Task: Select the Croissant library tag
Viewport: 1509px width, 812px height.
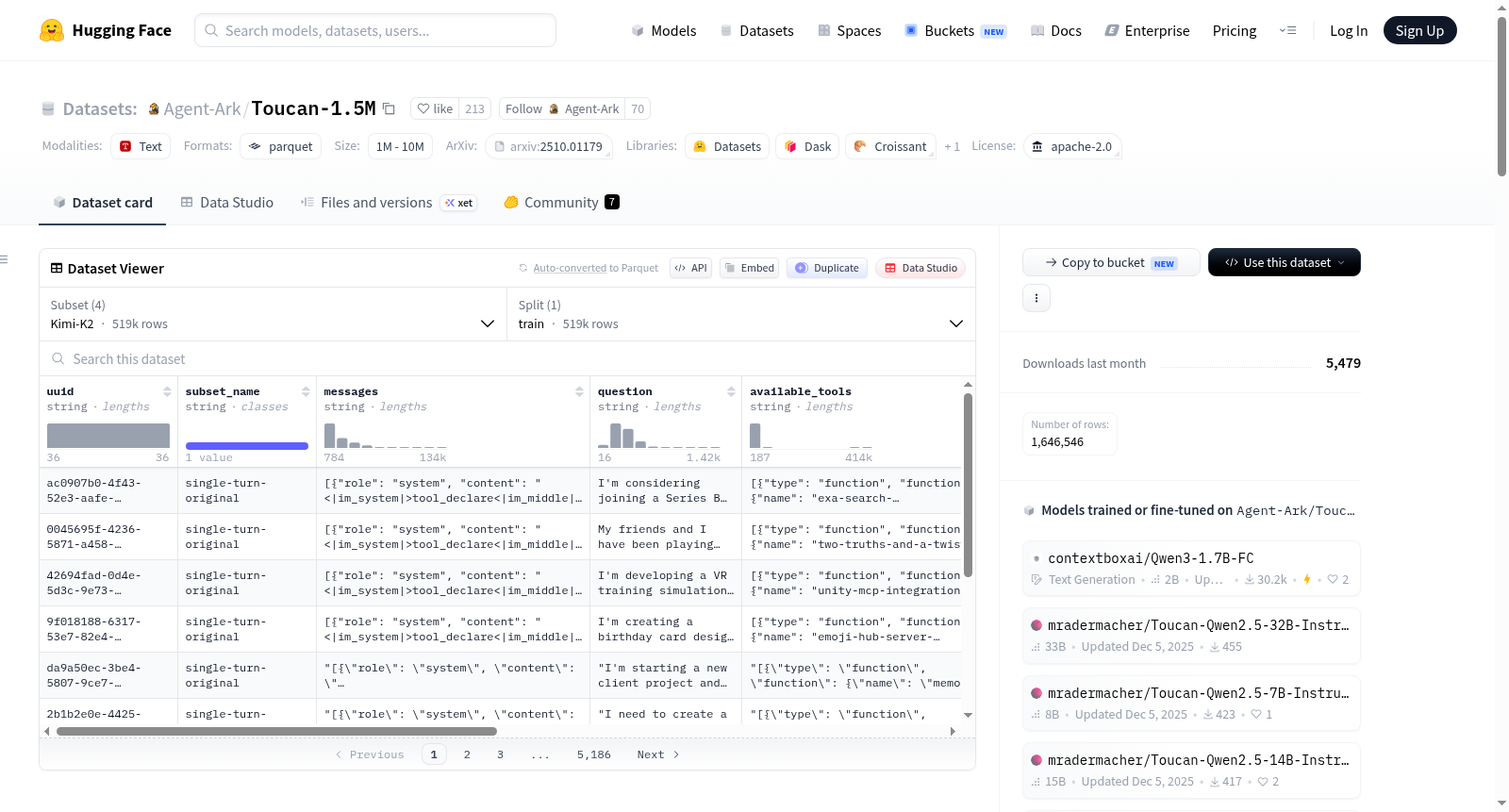Action: [890, 146]
